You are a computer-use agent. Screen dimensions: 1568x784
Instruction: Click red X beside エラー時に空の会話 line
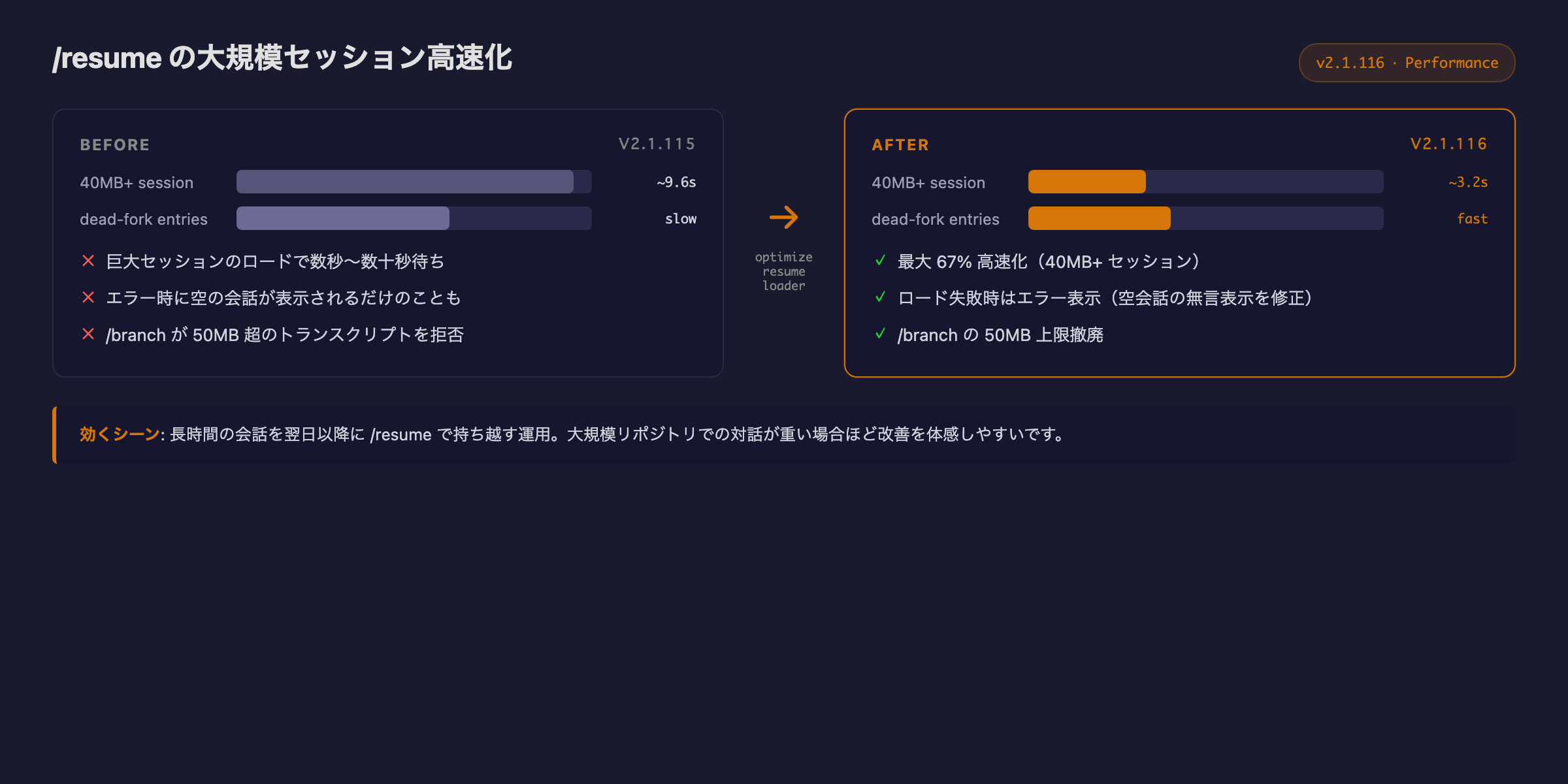coord(88,297)
